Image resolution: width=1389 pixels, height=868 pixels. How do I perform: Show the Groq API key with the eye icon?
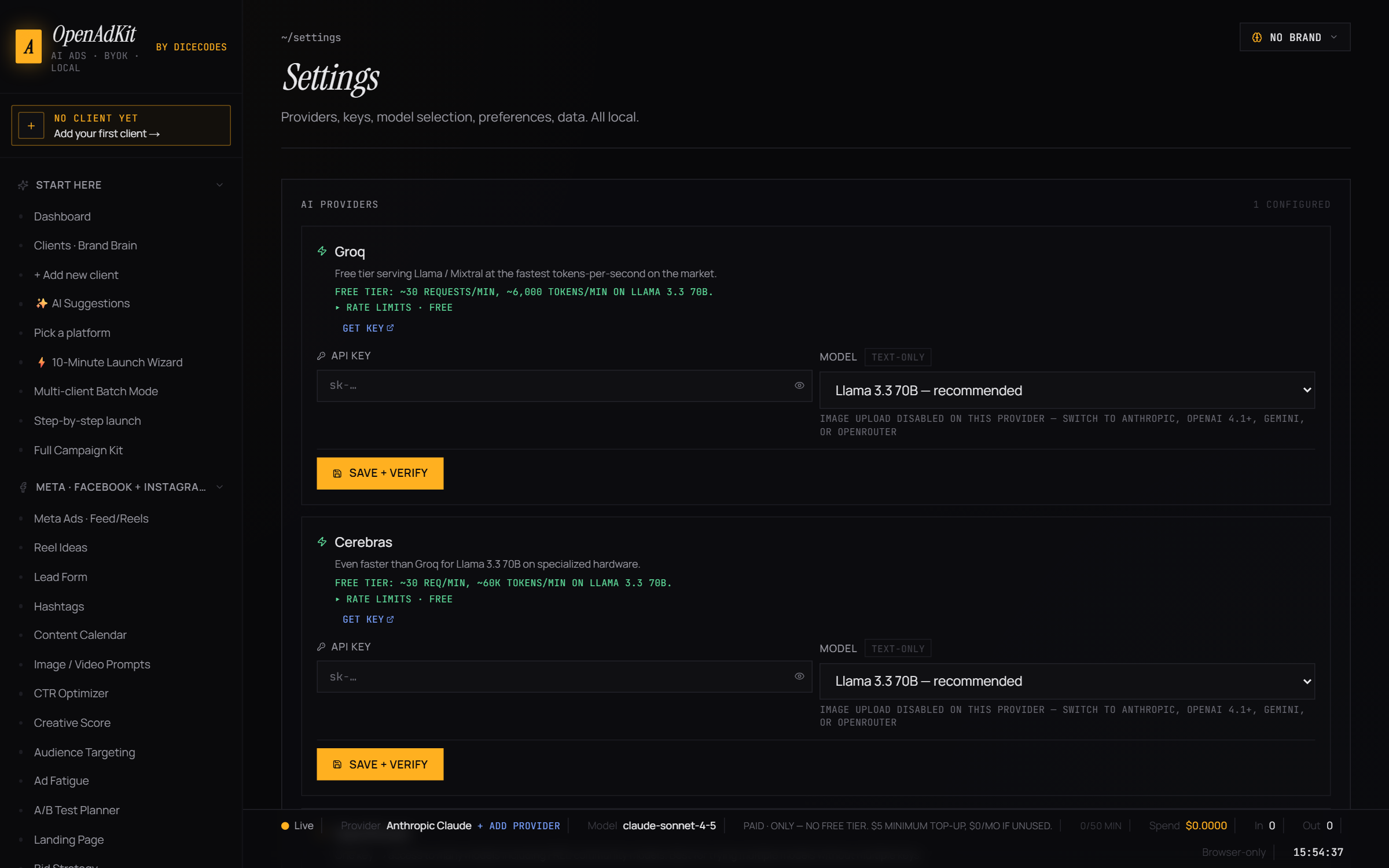(x=799, y=385)
